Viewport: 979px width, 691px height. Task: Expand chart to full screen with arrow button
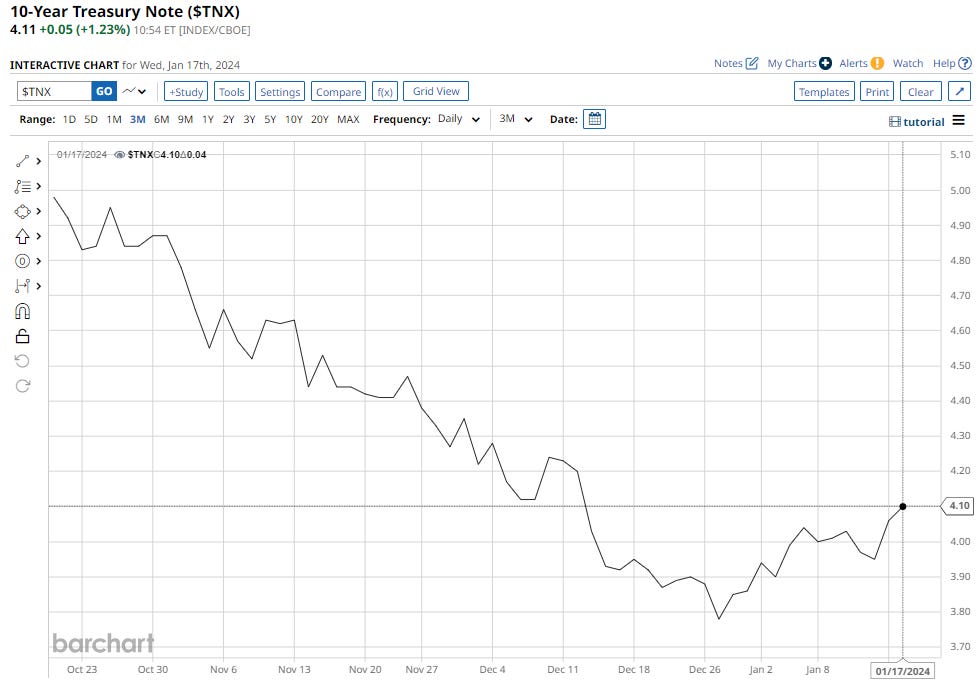[959, 91]
